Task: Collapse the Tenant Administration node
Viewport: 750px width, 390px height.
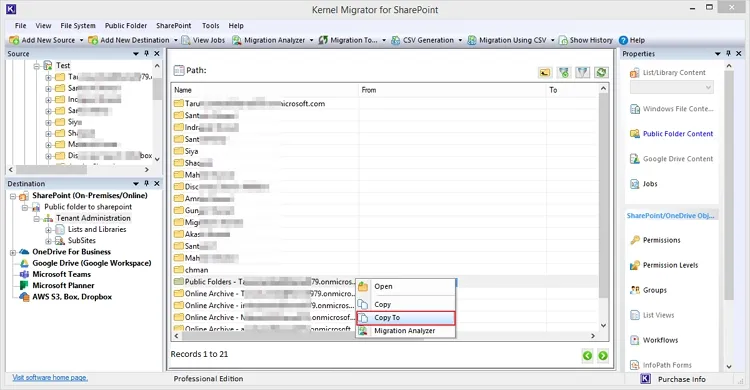Action: tap(37, 219)
